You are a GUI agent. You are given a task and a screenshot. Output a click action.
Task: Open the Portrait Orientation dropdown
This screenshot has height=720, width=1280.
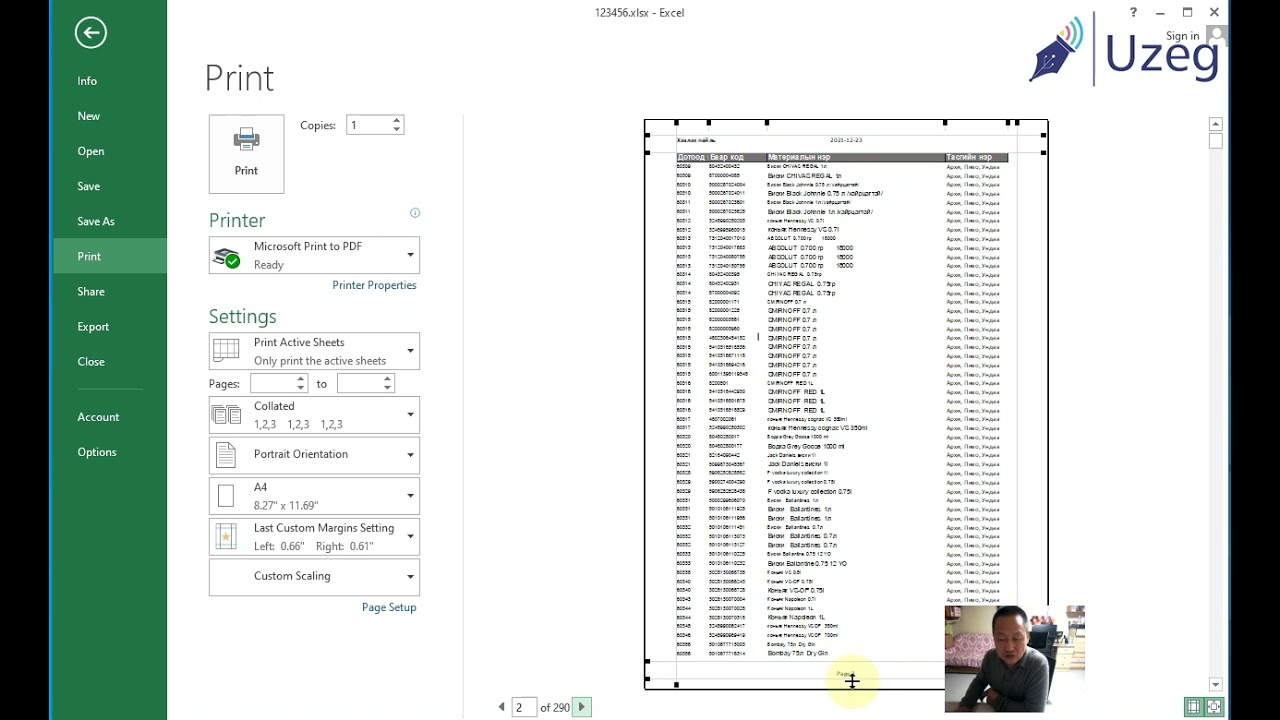(x=314, y=455)
